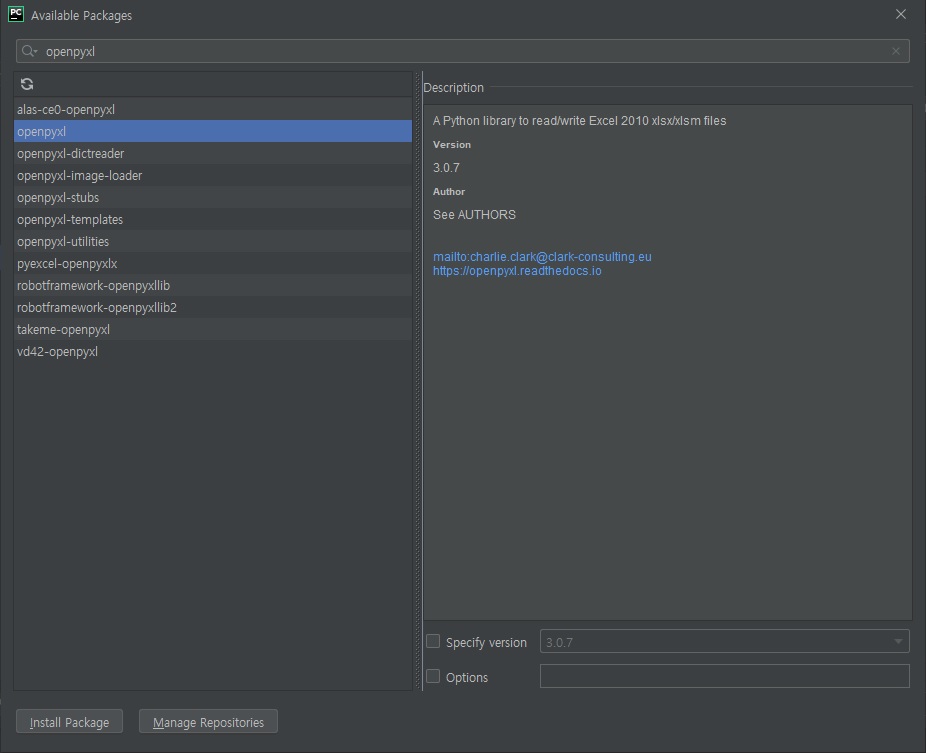Image resolution: width=926 pixels, height=753 pixels.
Task: Click the Options label text
Action: click(x=467, y=677)
